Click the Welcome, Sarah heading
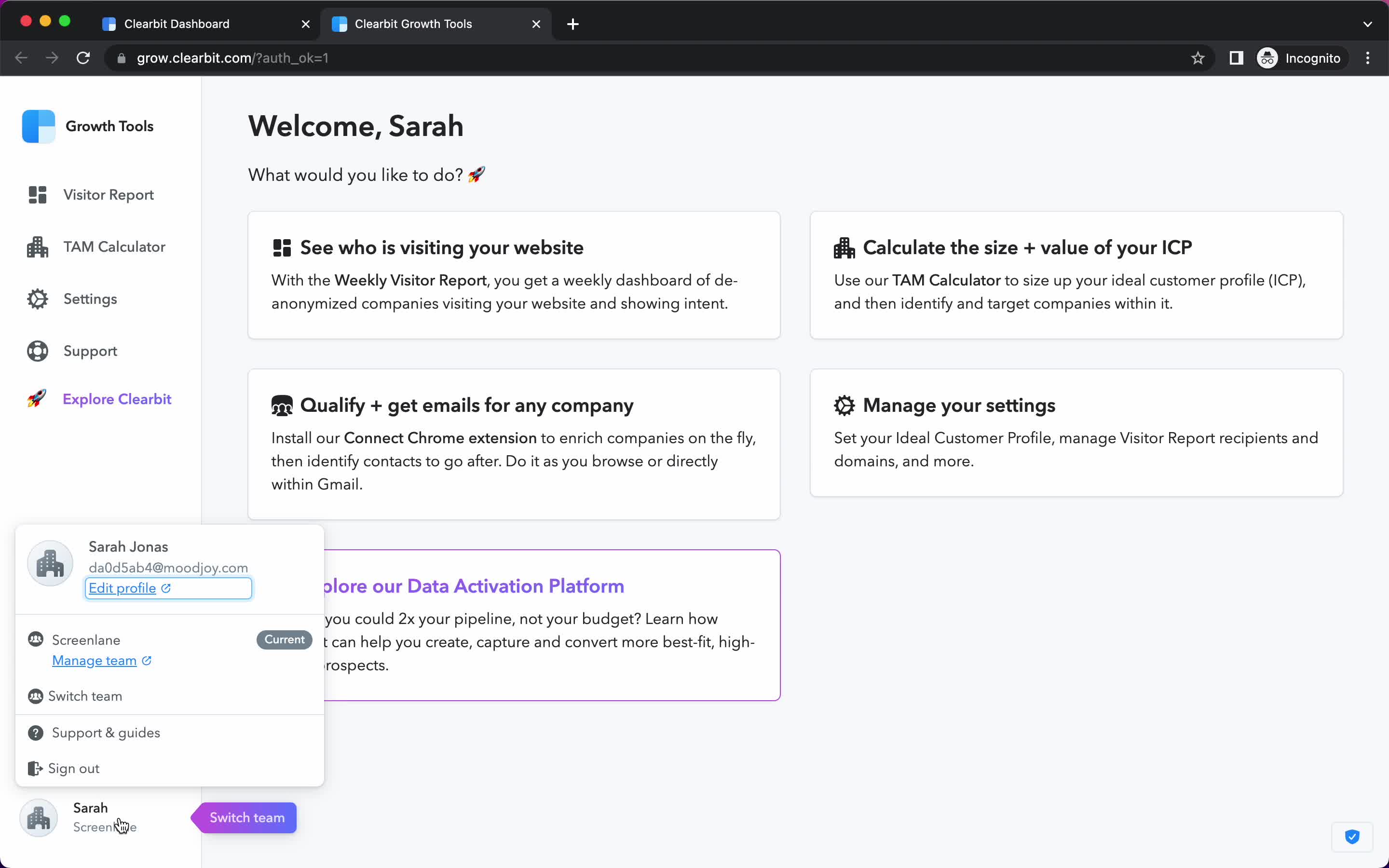1389x868 pixels. [356, 126]
